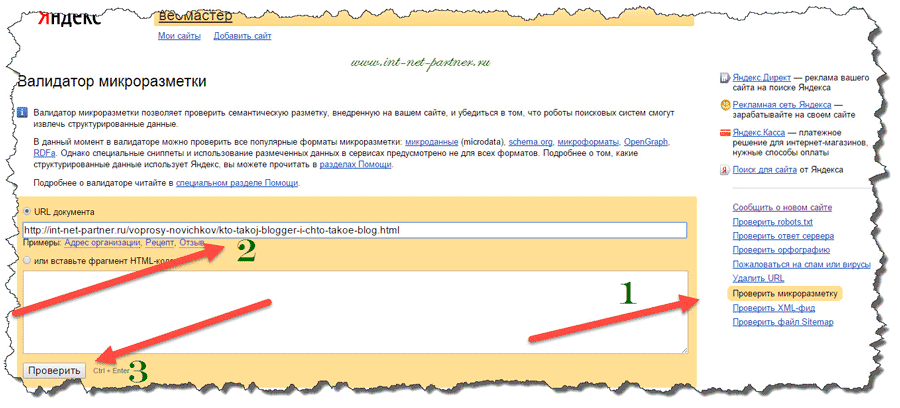Open Проверить файл Sitemap
This screenshot has height=408, width=900.
point(783,322)
